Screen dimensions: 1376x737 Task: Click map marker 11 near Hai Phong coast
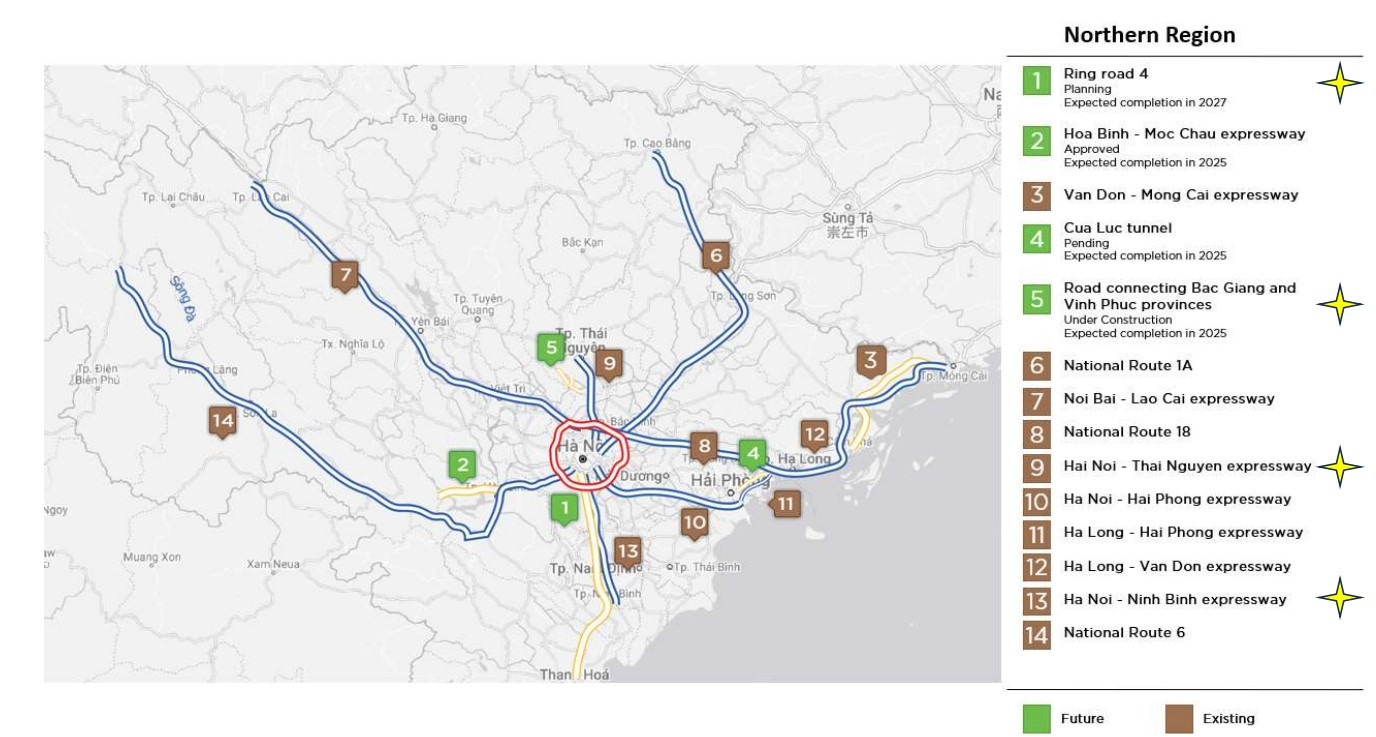[x=786, y=505]
